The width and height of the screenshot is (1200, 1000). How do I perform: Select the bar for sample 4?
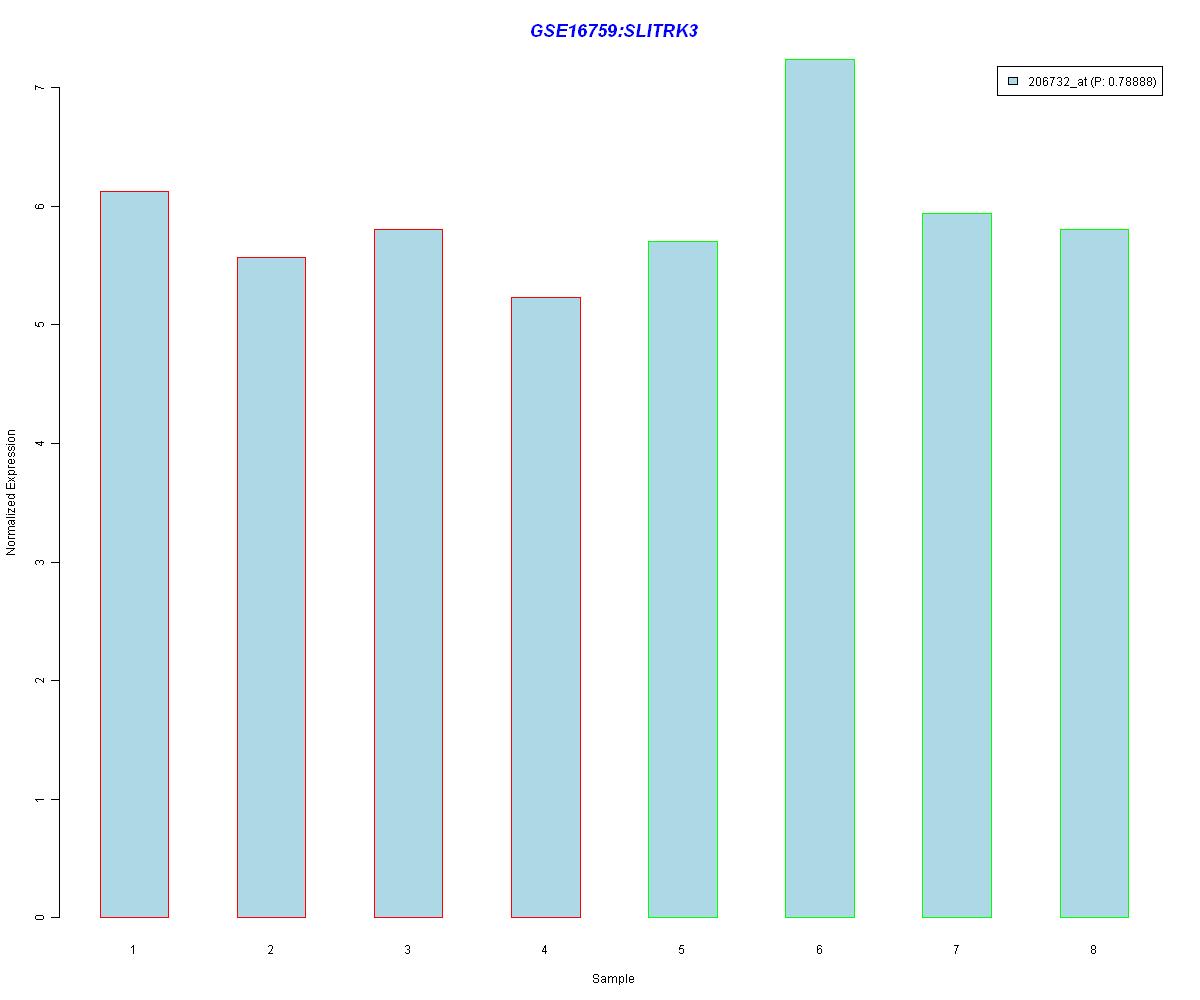click(x=545, y=607)
